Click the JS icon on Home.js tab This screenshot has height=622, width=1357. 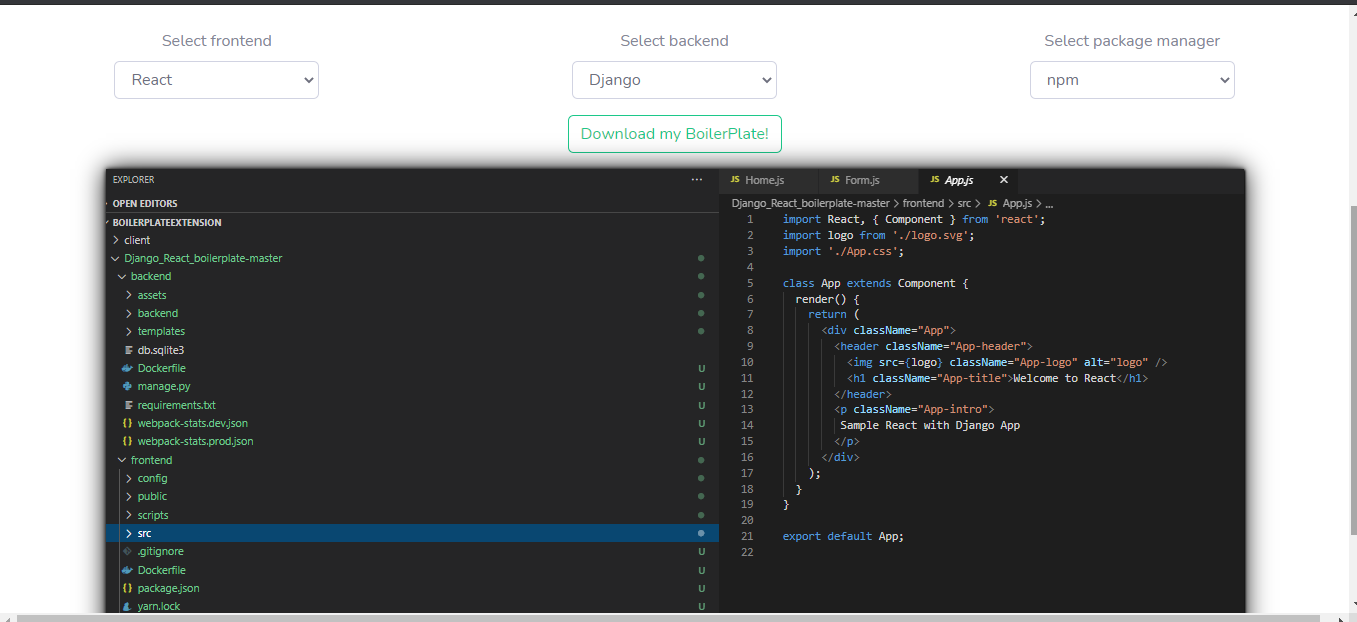pyautogui.click(x=735, y=180)
